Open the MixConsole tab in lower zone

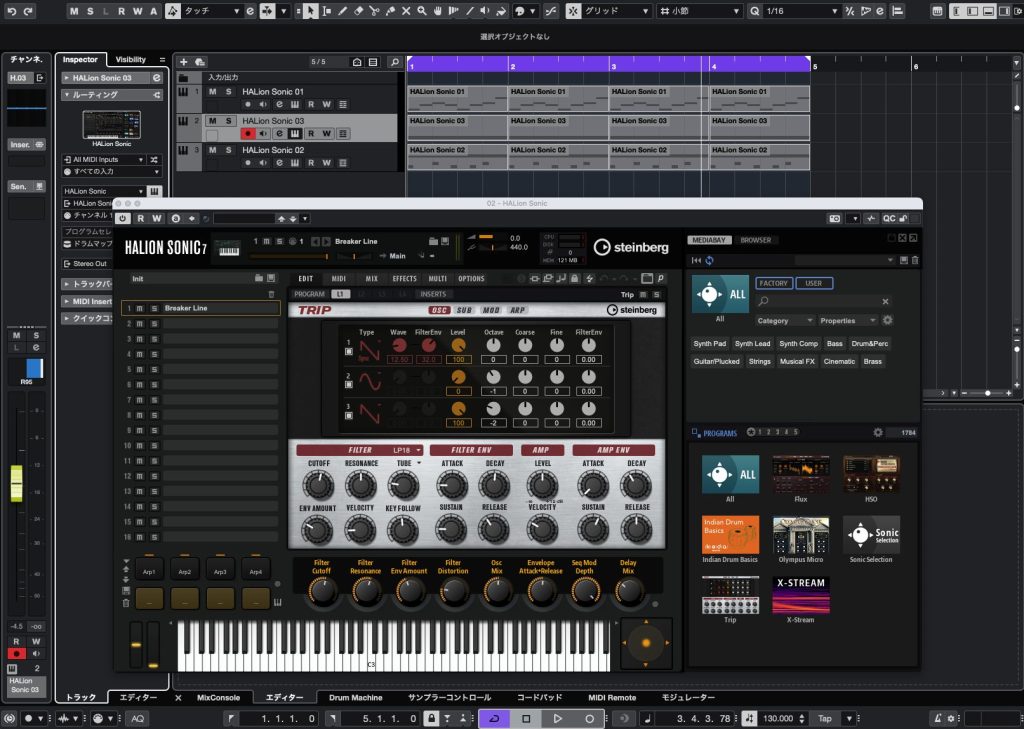tap(218, 697)
